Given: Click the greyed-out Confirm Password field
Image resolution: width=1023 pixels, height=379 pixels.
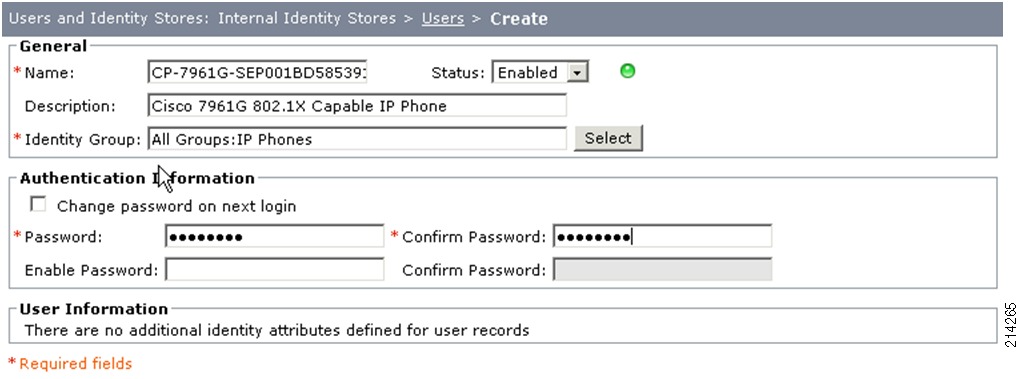Looking at the screenshot, I should pos(662,269).
